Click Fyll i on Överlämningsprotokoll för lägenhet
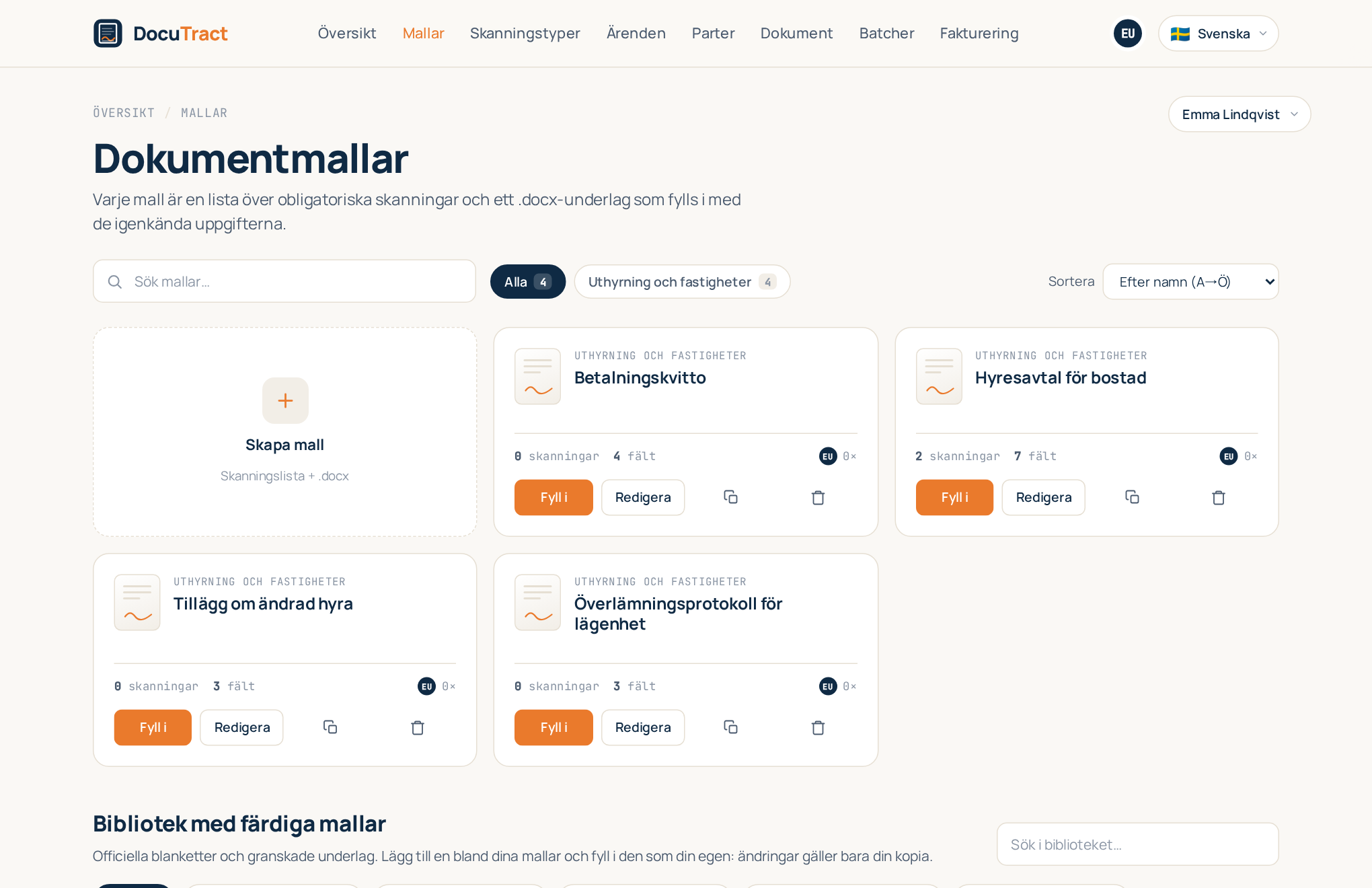1372x888 pixels. click(554, 727)
